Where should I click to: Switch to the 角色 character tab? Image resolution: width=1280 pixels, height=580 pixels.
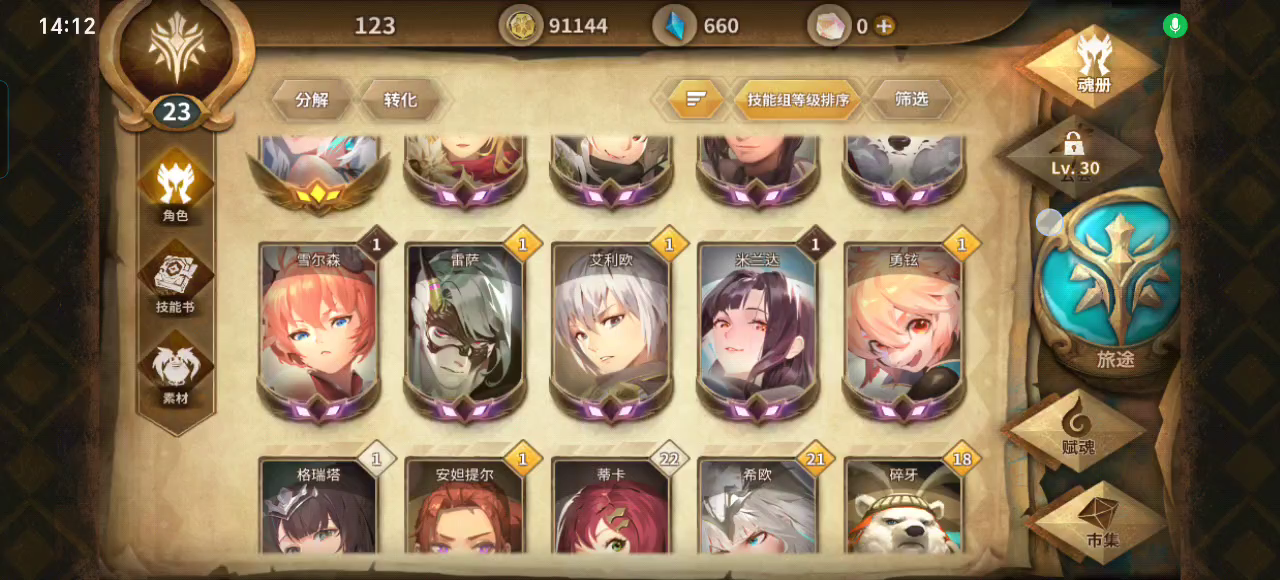pyautogui.click(x=175, y=188)
